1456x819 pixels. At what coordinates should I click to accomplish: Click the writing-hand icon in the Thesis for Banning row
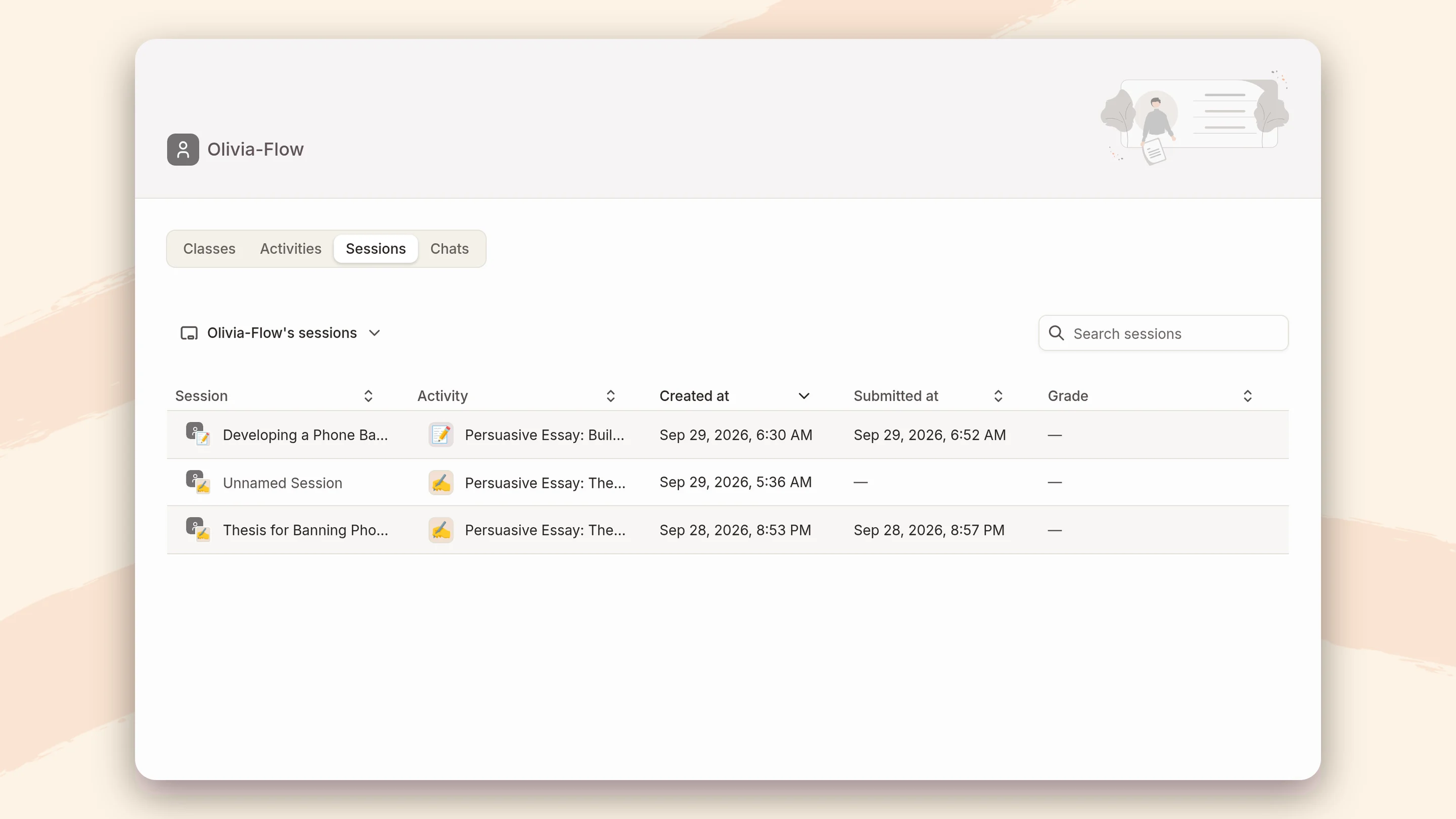tap(441, 530)
